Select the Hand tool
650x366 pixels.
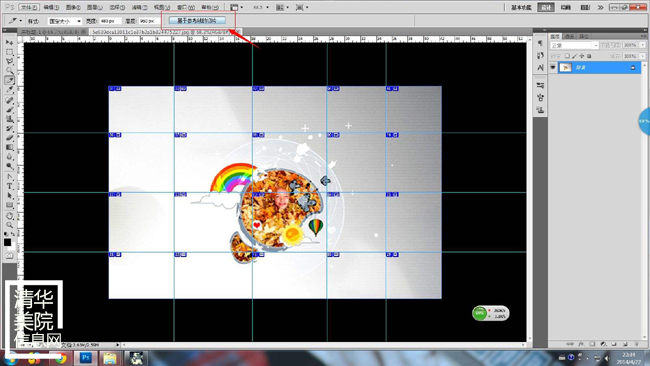pyautogui.click(x=9, y=216)
